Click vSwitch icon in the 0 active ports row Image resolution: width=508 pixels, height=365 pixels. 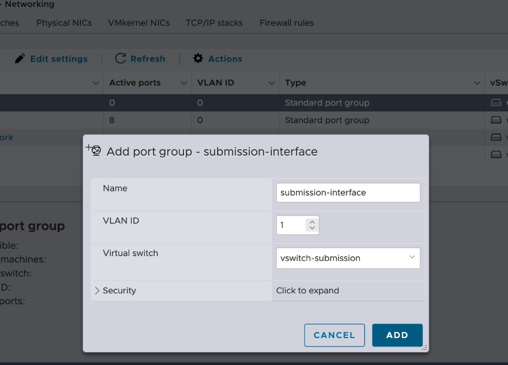pos(496,103)
